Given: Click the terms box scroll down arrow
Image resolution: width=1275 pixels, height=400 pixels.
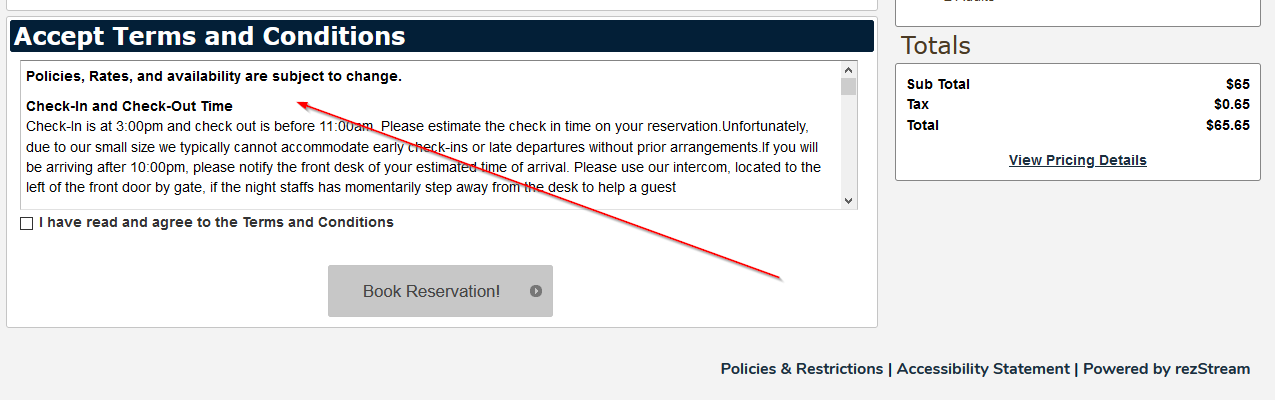Looking at the screenshot, I should (x=849, y=201).
